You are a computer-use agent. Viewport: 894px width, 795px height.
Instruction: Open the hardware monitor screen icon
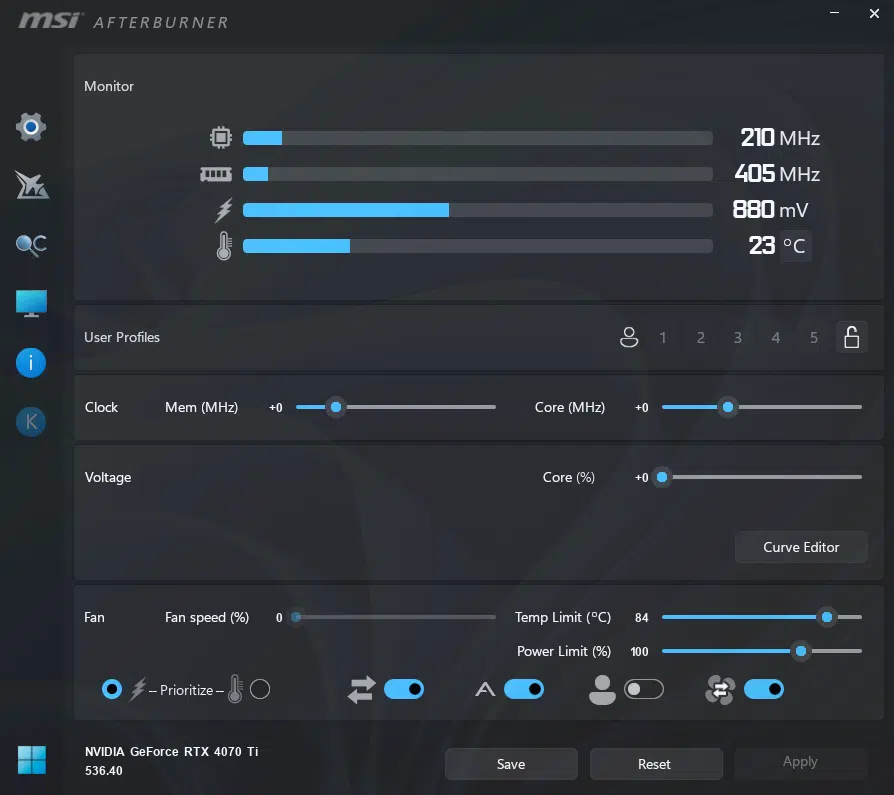tap(31, 303)
